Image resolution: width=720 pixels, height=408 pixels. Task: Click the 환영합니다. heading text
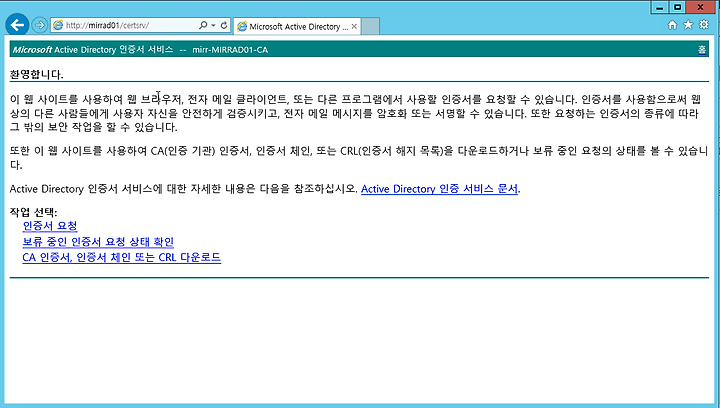[x=36, y=74]
